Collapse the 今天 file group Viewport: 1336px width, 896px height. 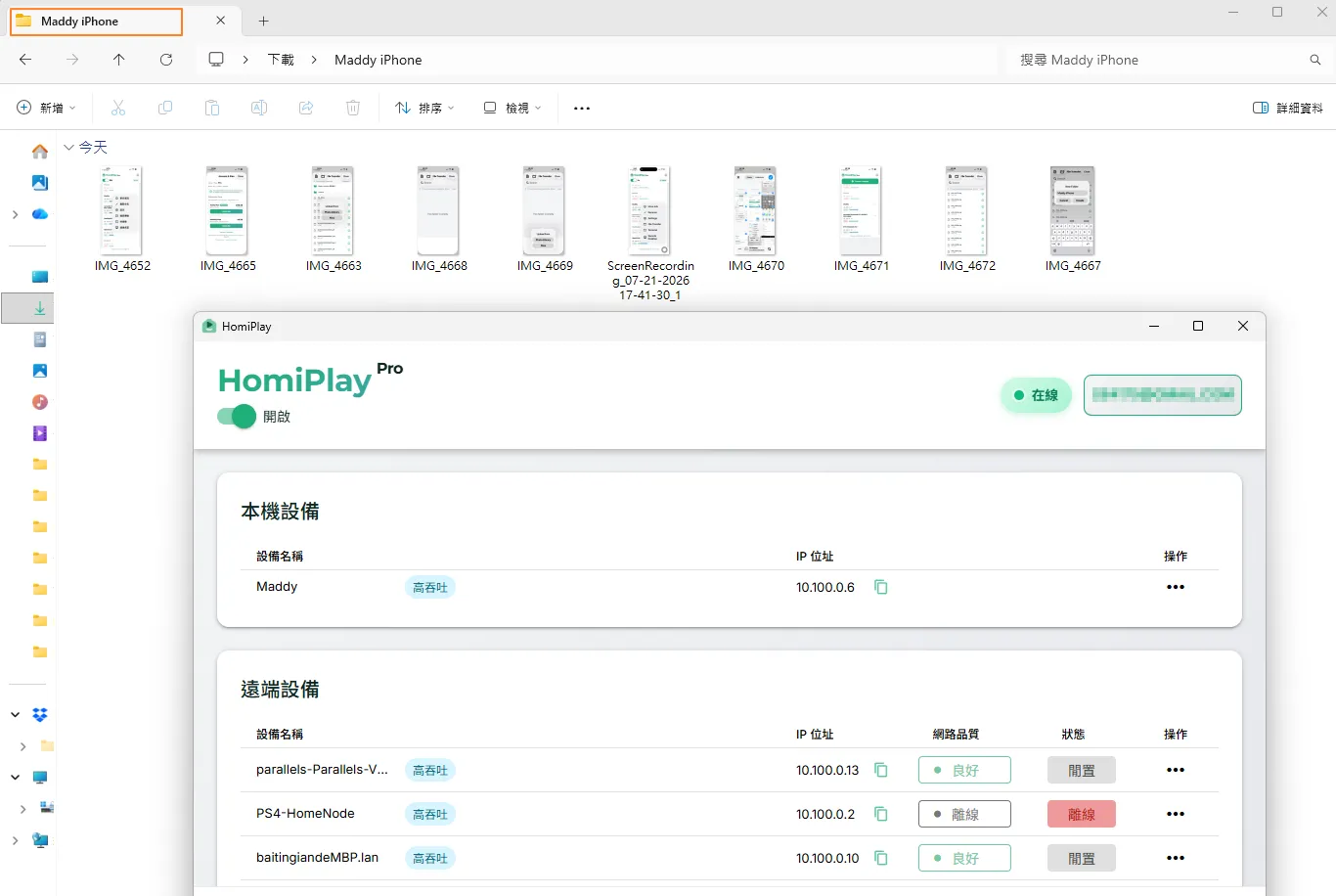(68, 147)
